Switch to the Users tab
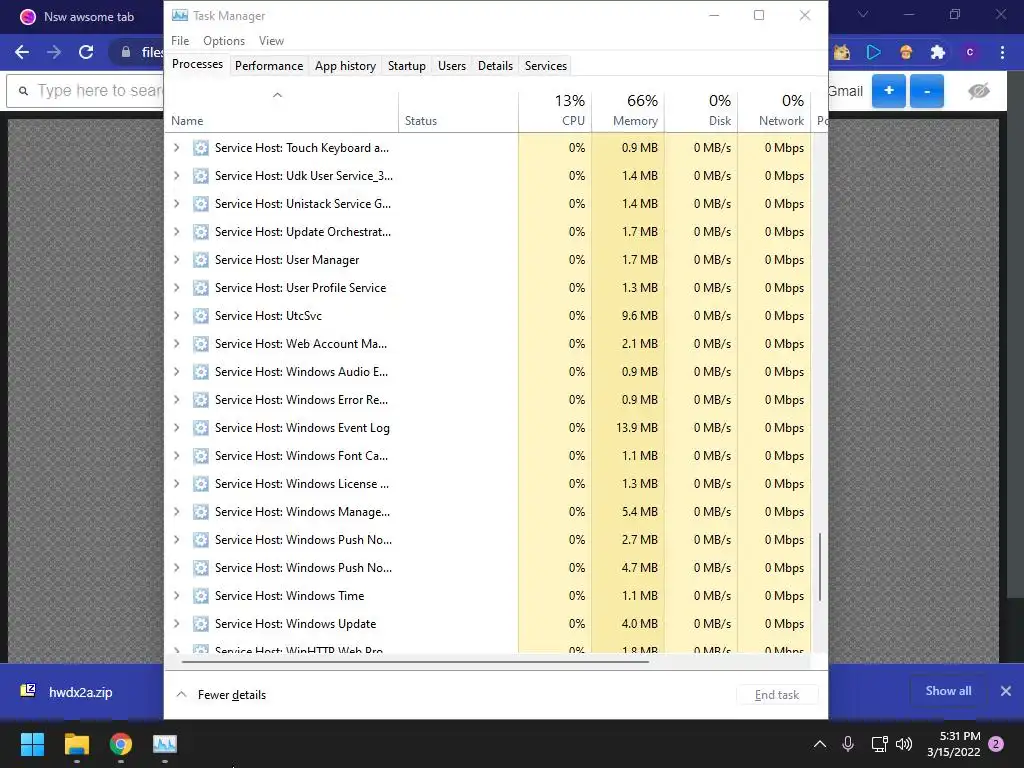This screenshot has height=768, width=1024. (452, 66)
